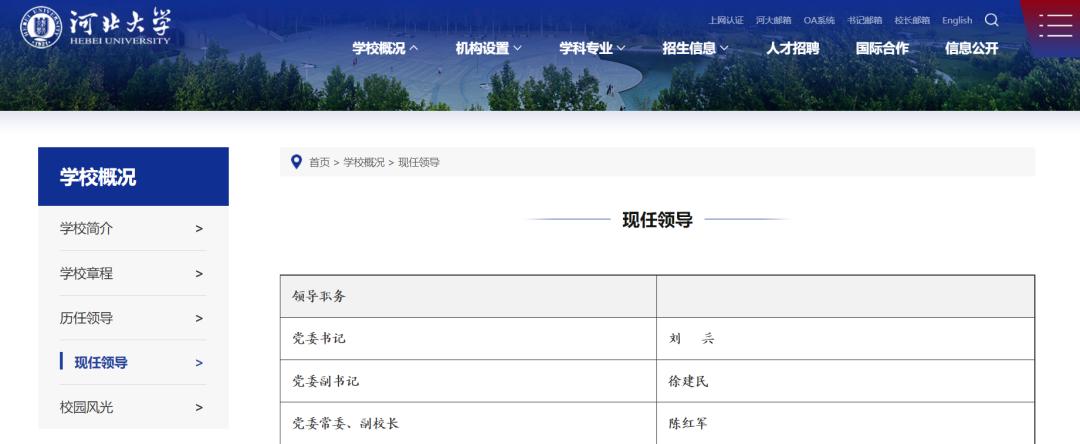1080x444 pixels.
Task: Follow the 上网认证 link
Action: pyautogui.click(x=726, y=21)
